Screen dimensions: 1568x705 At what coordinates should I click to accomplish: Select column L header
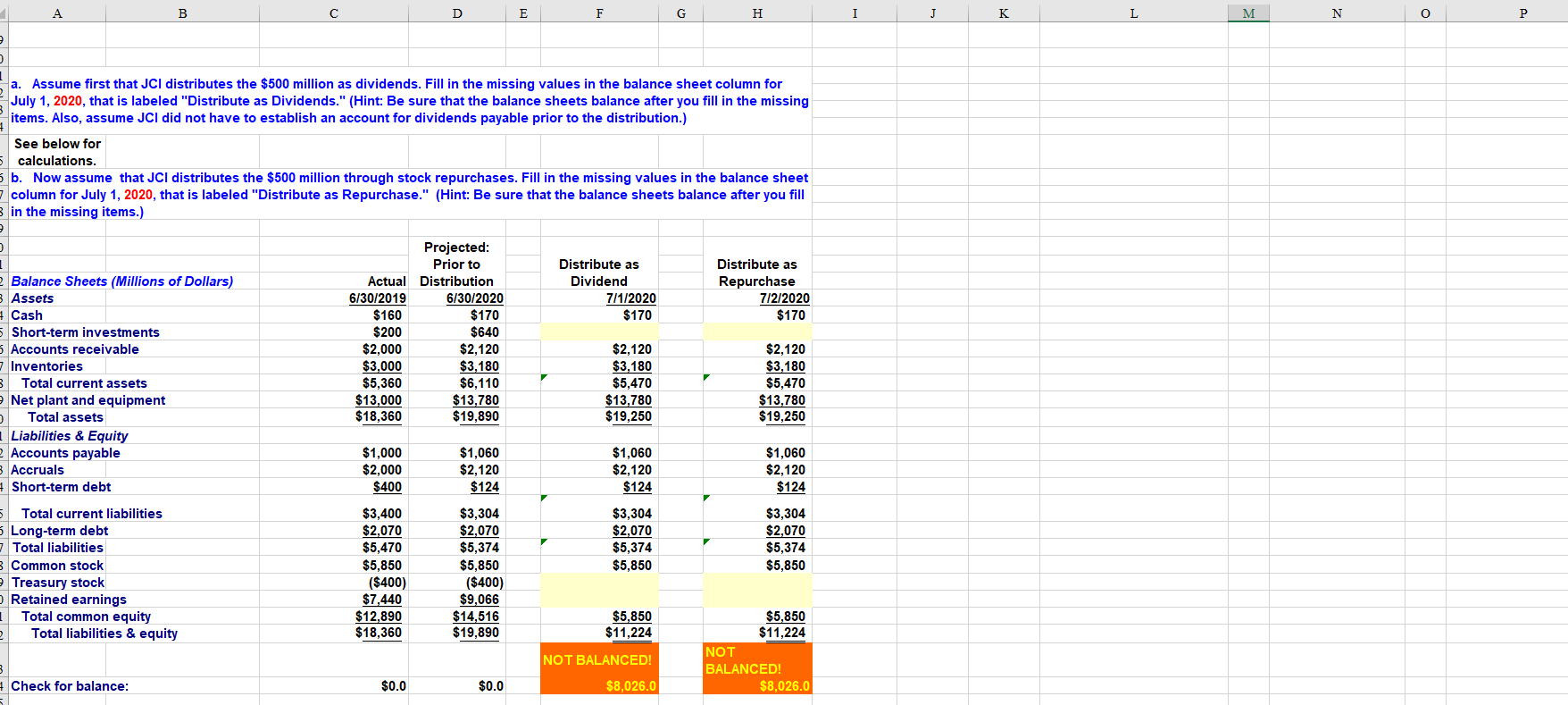click(x=1134, y=13)
